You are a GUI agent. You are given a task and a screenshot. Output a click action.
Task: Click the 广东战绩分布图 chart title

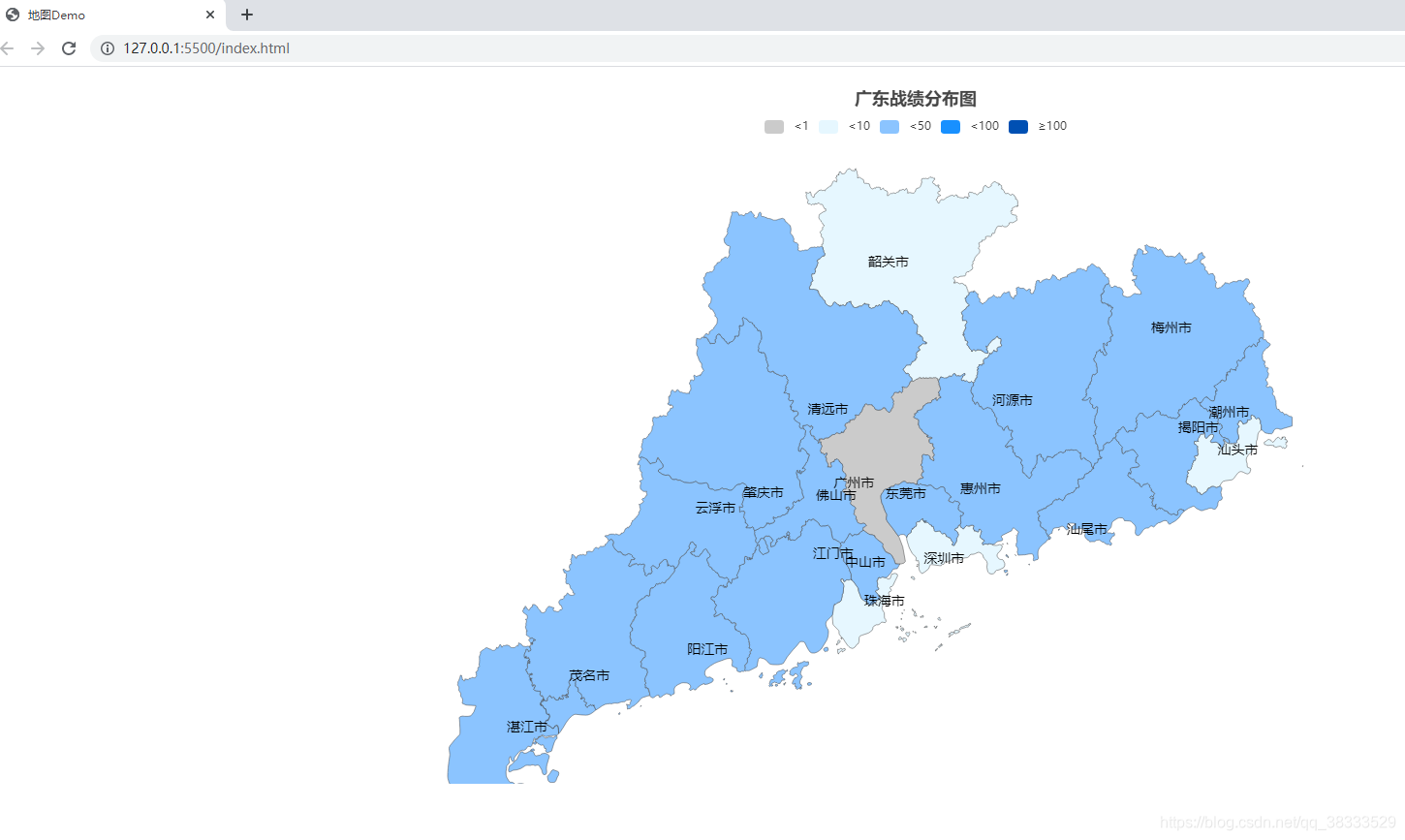tap(915, 98)
